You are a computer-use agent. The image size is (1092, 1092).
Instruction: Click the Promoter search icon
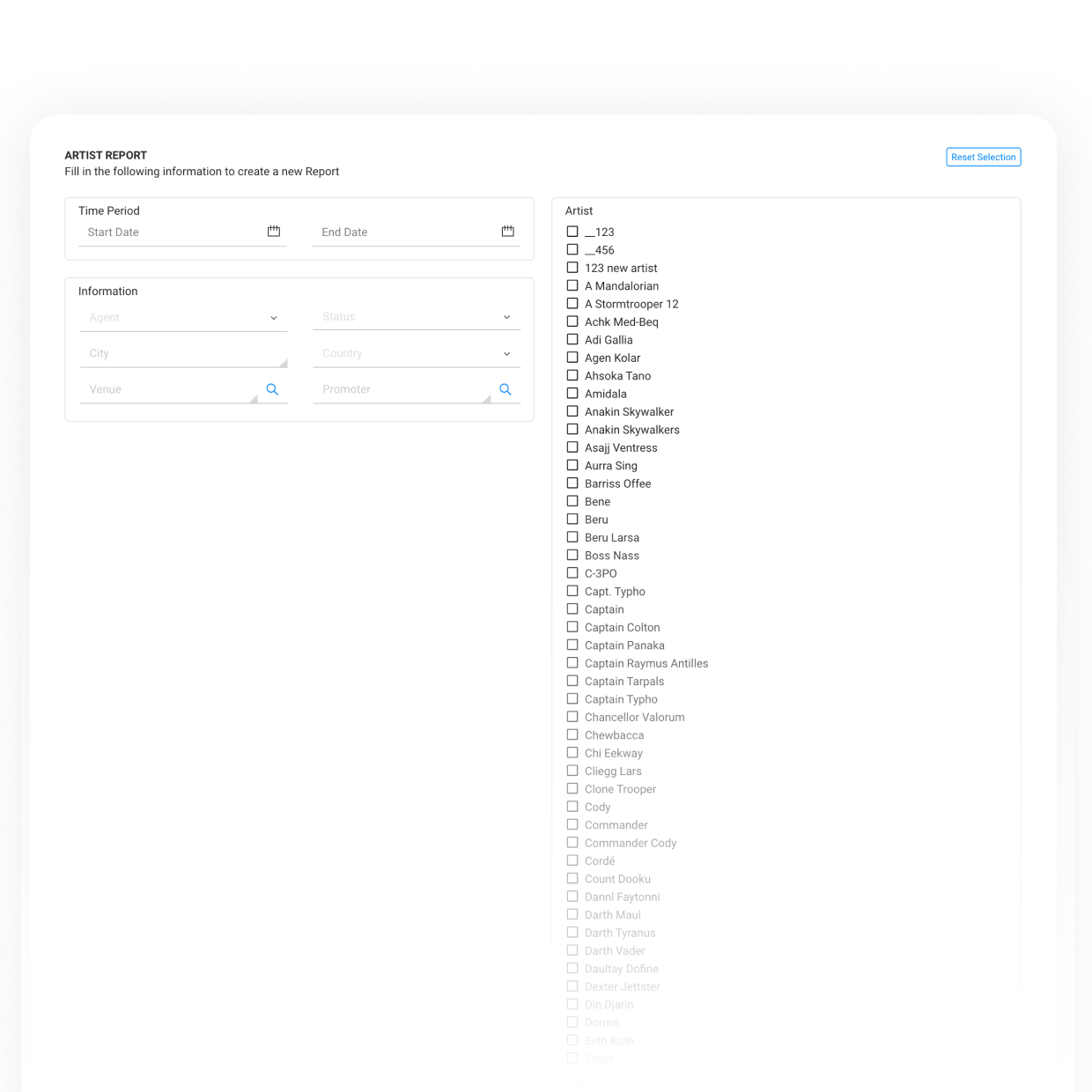[505, 388]
